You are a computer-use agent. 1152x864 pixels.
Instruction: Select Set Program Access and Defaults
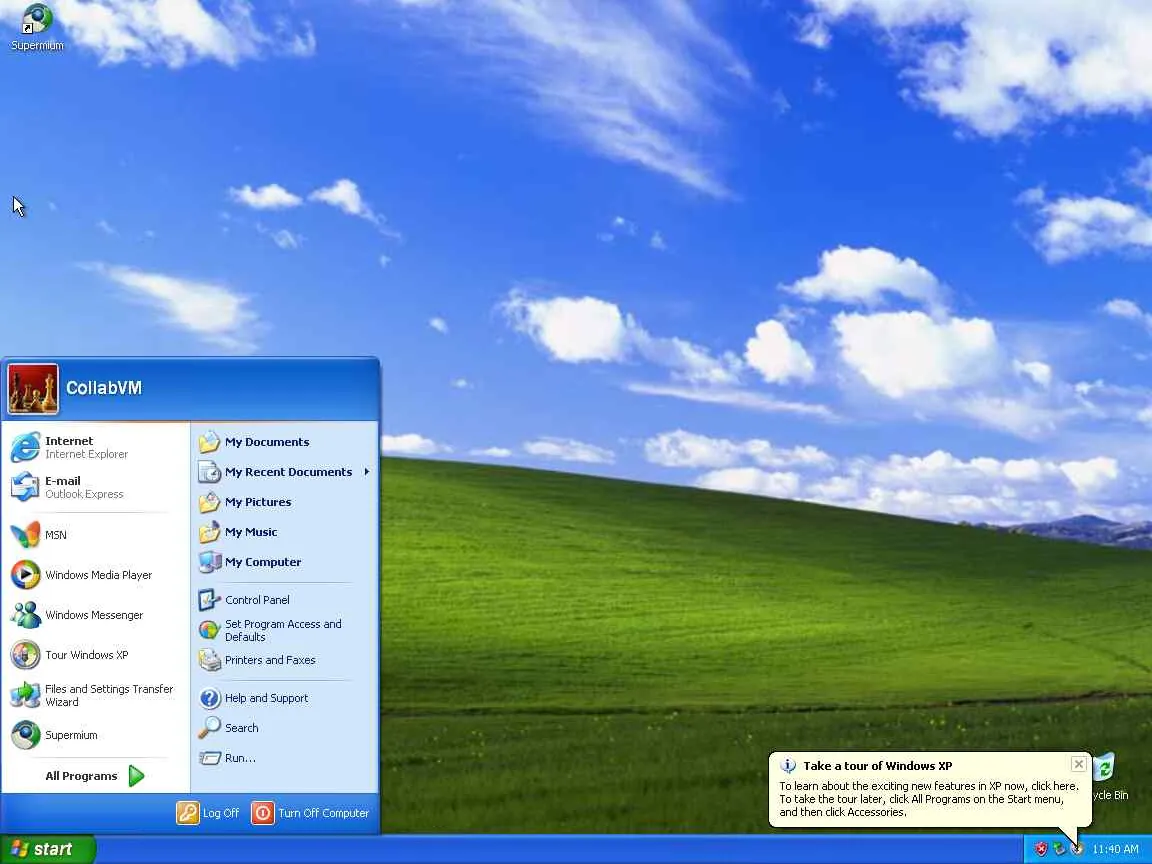284,630
